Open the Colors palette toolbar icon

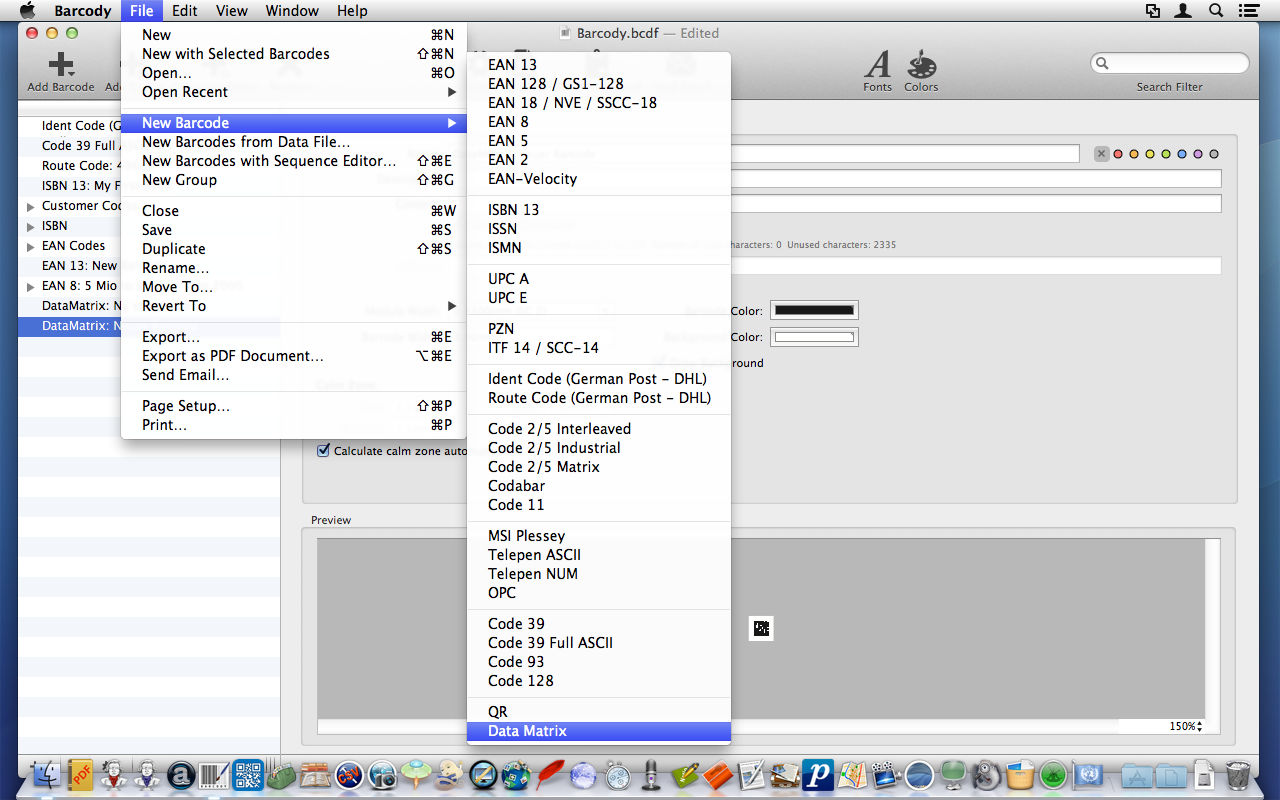(x=921, y=65)
